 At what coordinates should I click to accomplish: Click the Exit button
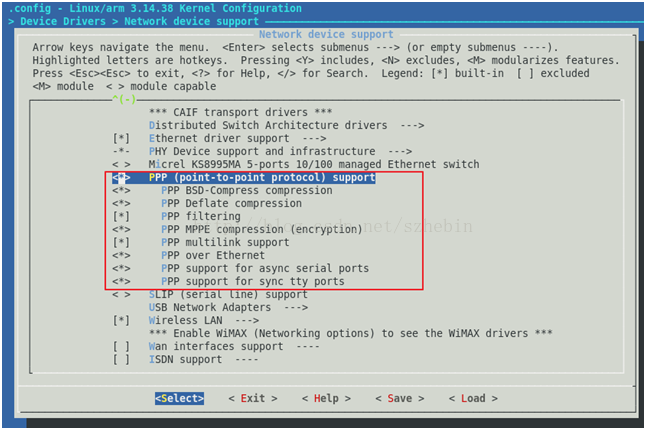[x=253, y=398]
